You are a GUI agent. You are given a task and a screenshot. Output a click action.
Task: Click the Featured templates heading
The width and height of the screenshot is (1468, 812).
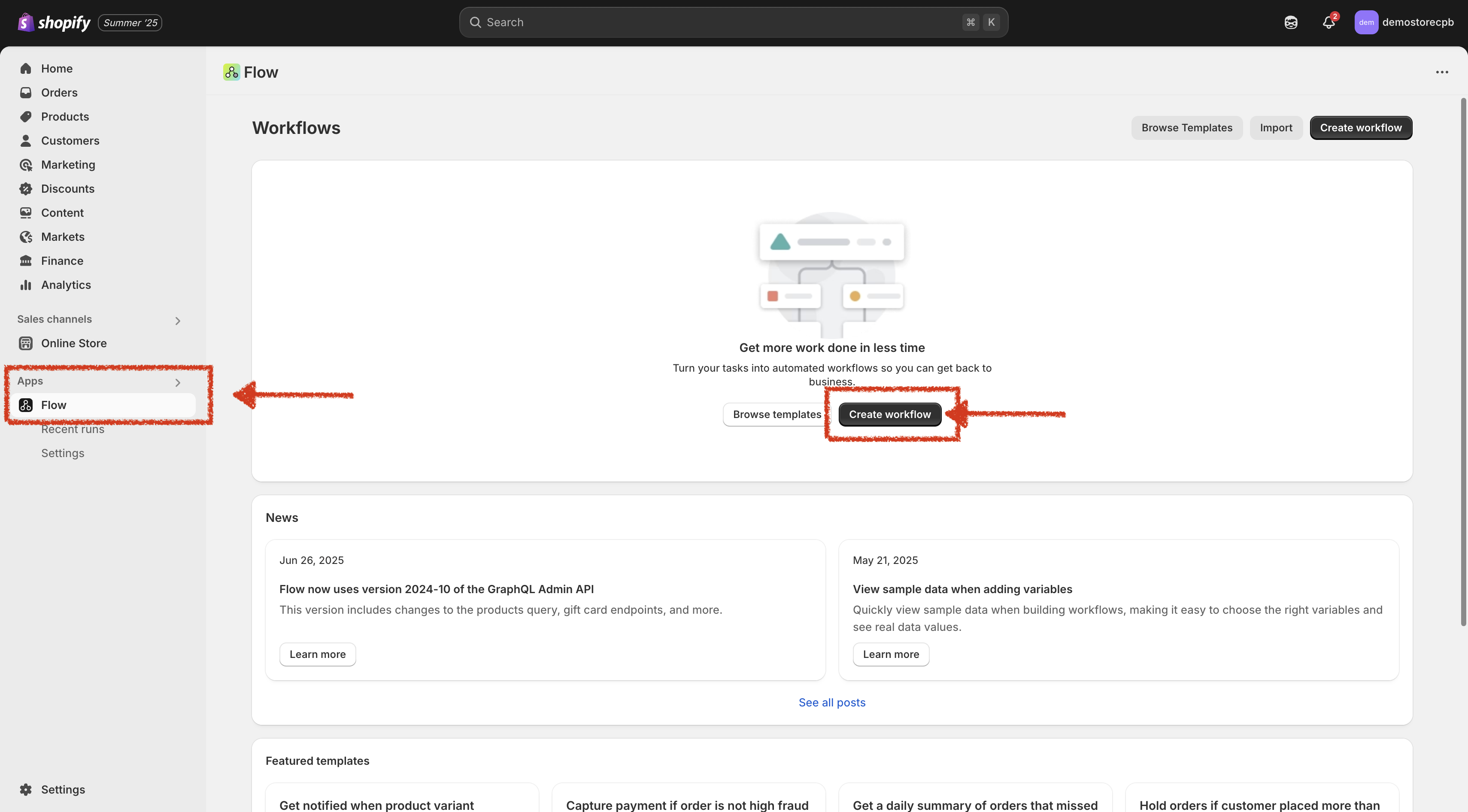[x=317, y=761]
